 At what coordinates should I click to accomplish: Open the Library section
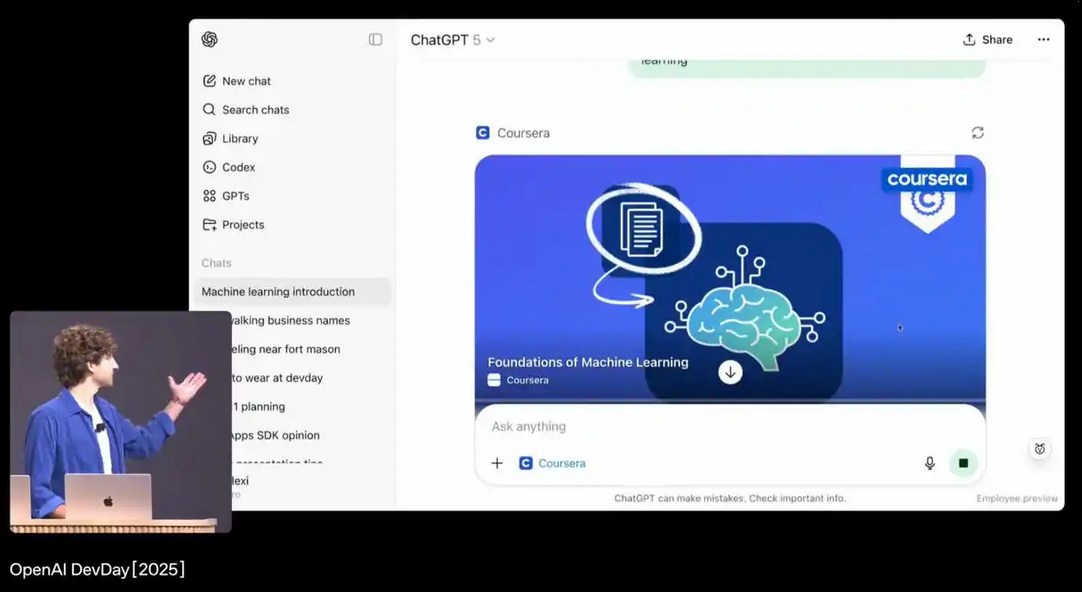tap(239, 139)
